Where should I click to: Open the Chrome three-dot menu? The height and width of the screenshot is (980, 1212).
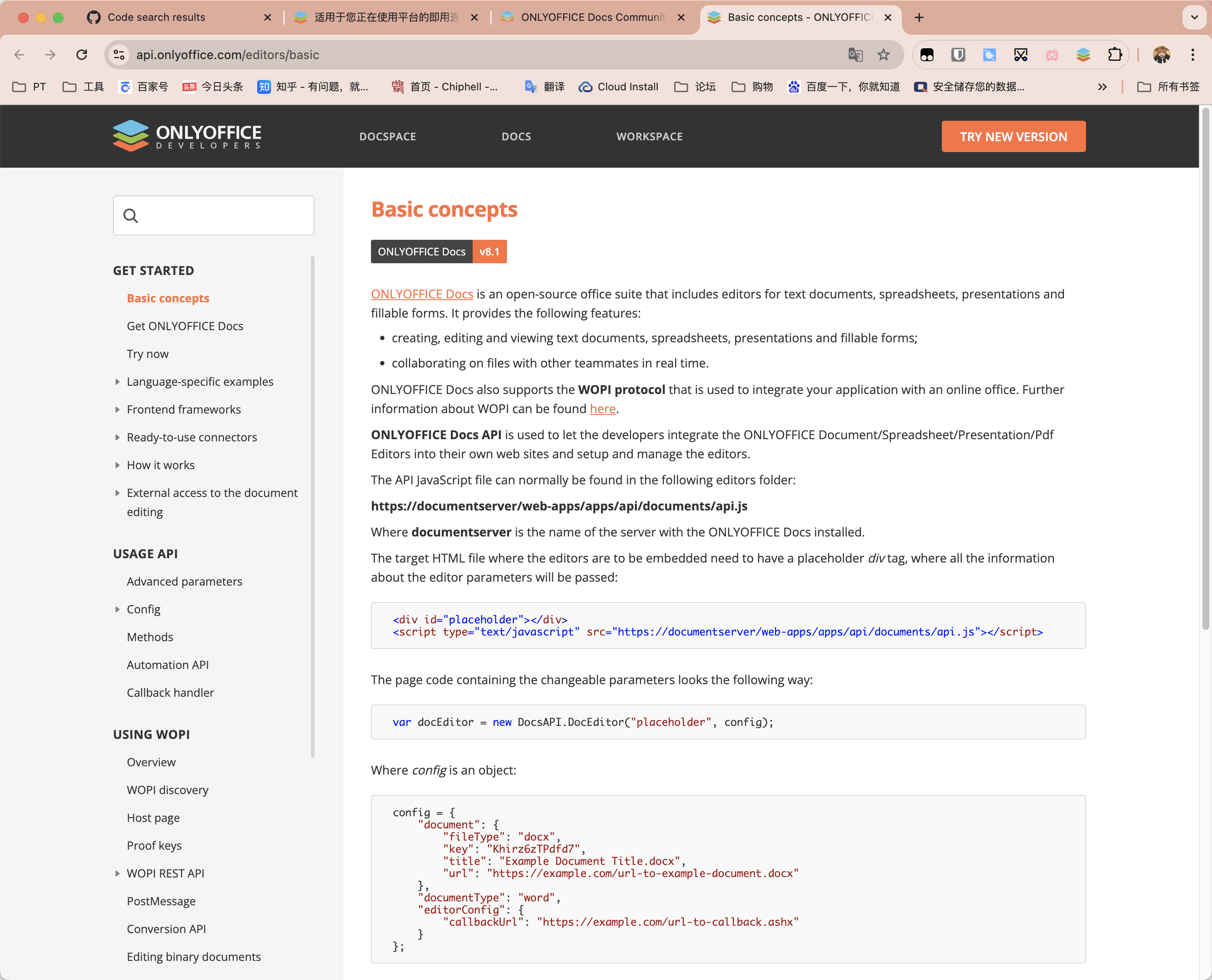coord(1192,55)
